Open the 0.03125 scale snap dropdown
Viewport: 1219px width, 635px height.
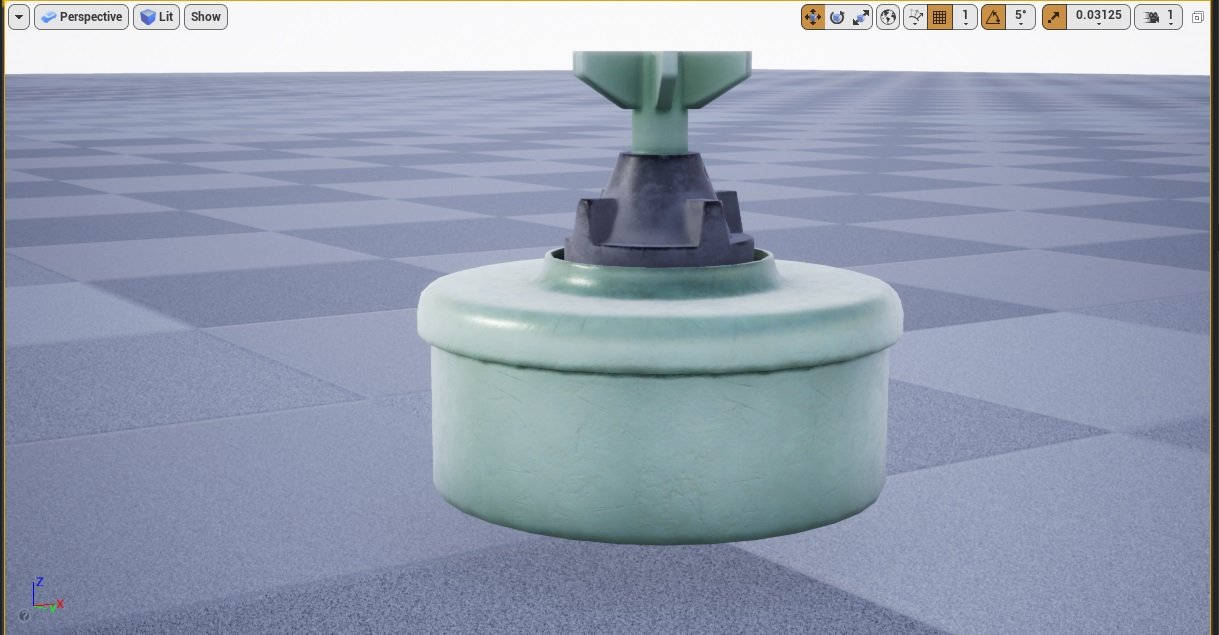pos(1098,17)
